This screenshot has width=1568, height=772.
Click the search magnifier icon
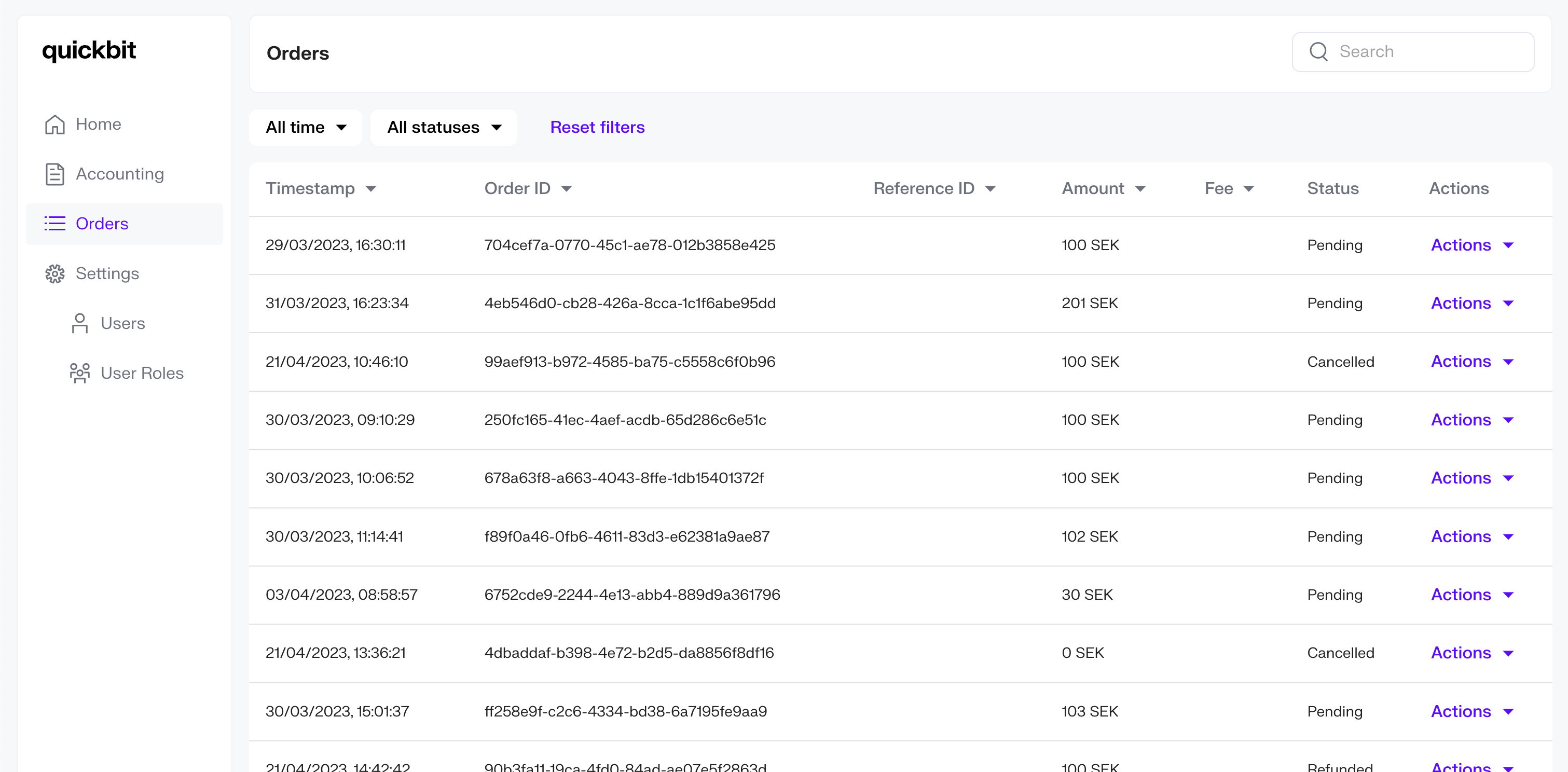tap(1319, 52)
